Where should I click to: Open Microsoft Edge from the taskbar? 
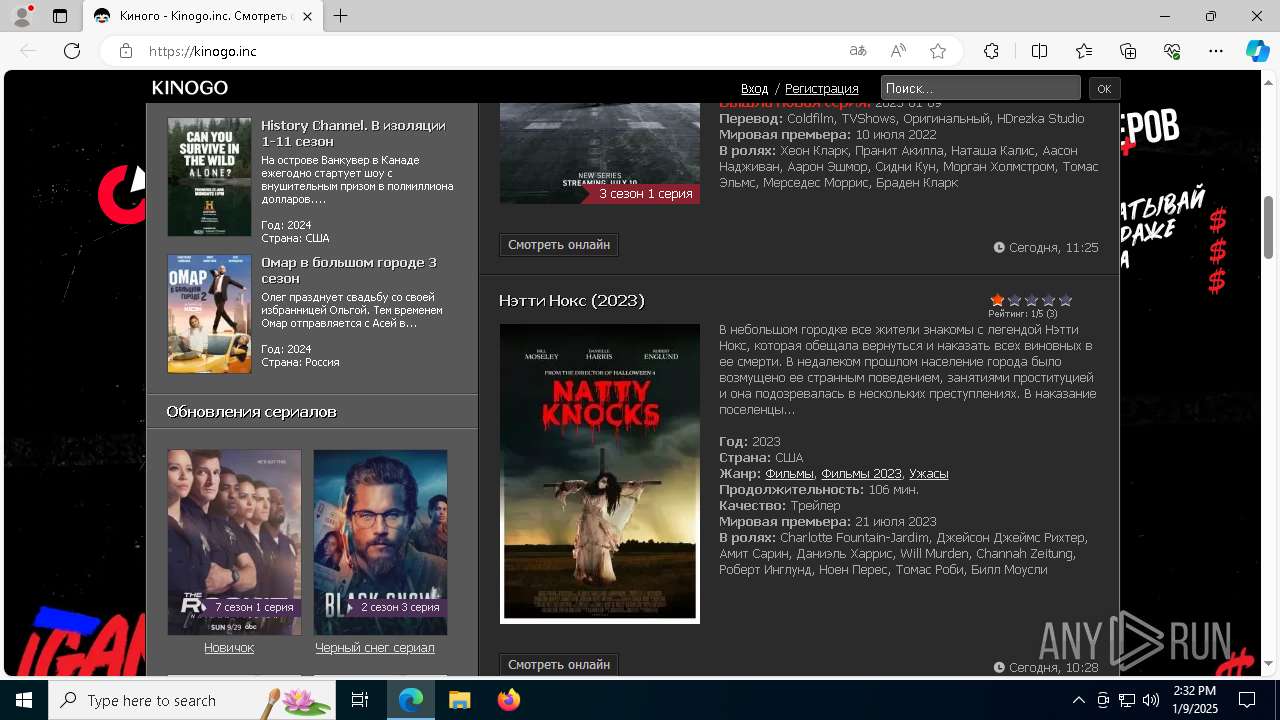[x=411, y=700]
